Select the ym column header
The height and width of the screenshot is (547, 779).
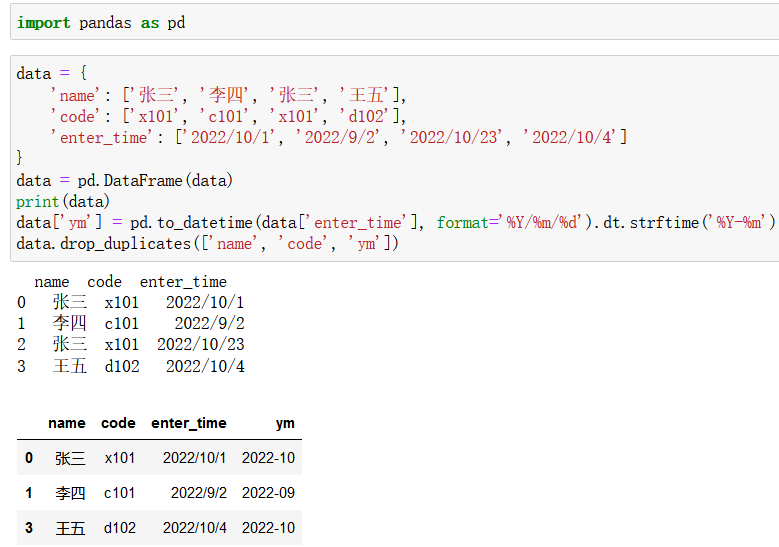pyautogui.click(x=285, y=423)
